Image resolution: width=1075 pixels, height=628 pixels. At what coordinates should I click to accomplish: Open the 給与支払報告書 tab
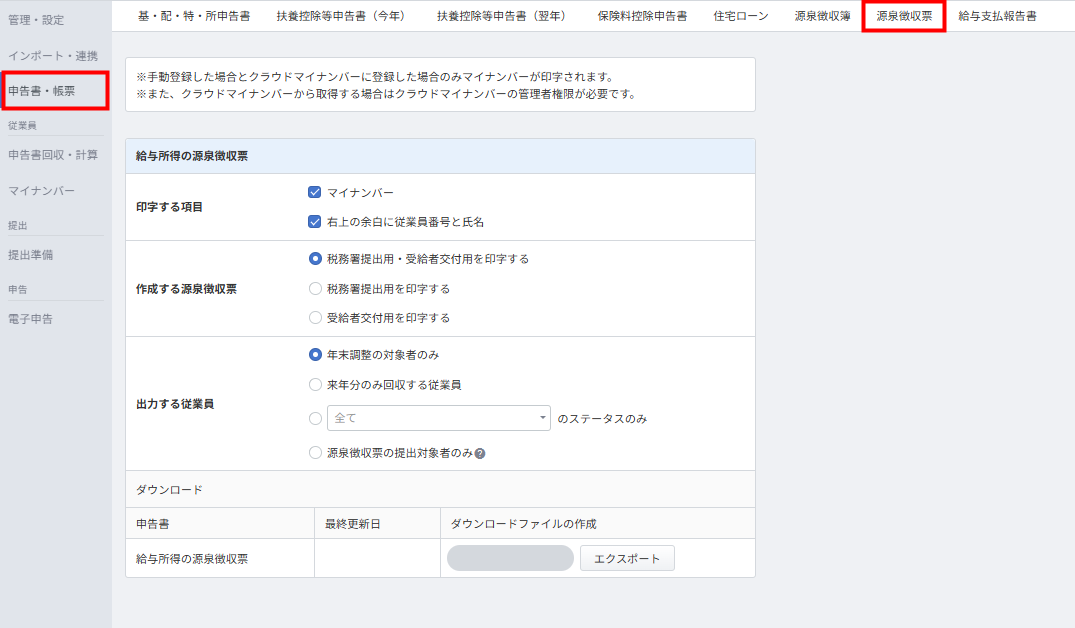pos(996,17)
